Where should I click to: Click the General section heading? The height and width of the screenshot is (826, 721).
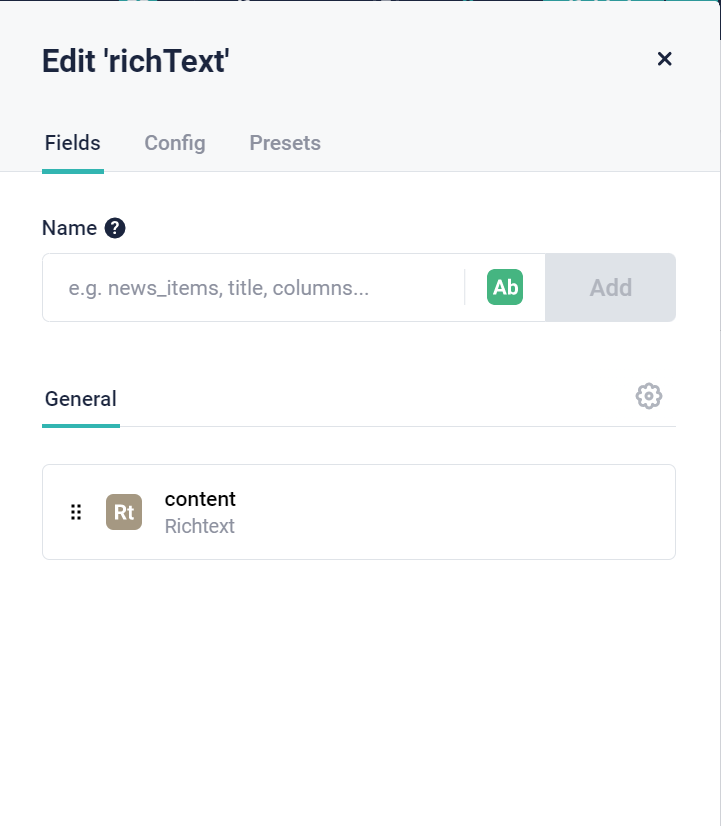(80, 398)
